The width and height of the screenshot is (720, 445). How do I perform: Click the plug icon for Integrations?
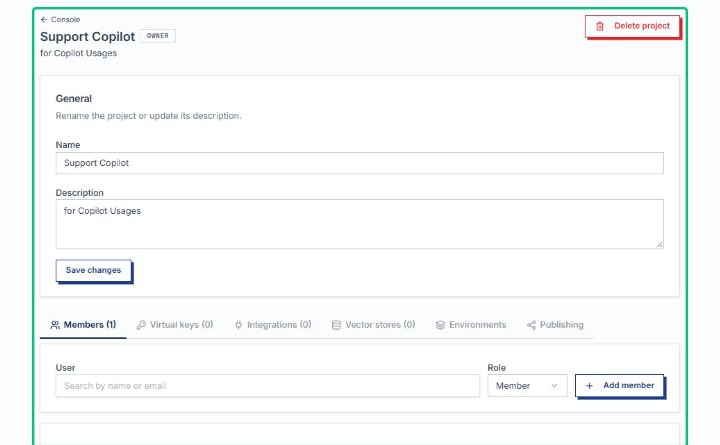pyautogui.click(x=238, y=325)
